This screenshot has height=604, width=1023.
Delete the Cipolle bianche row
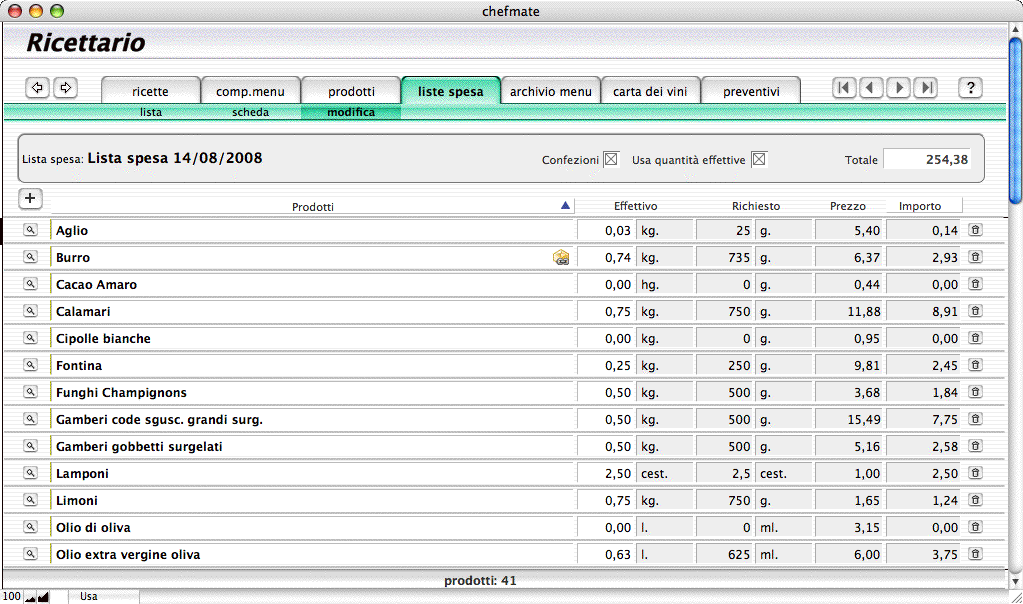coord(975,338)
